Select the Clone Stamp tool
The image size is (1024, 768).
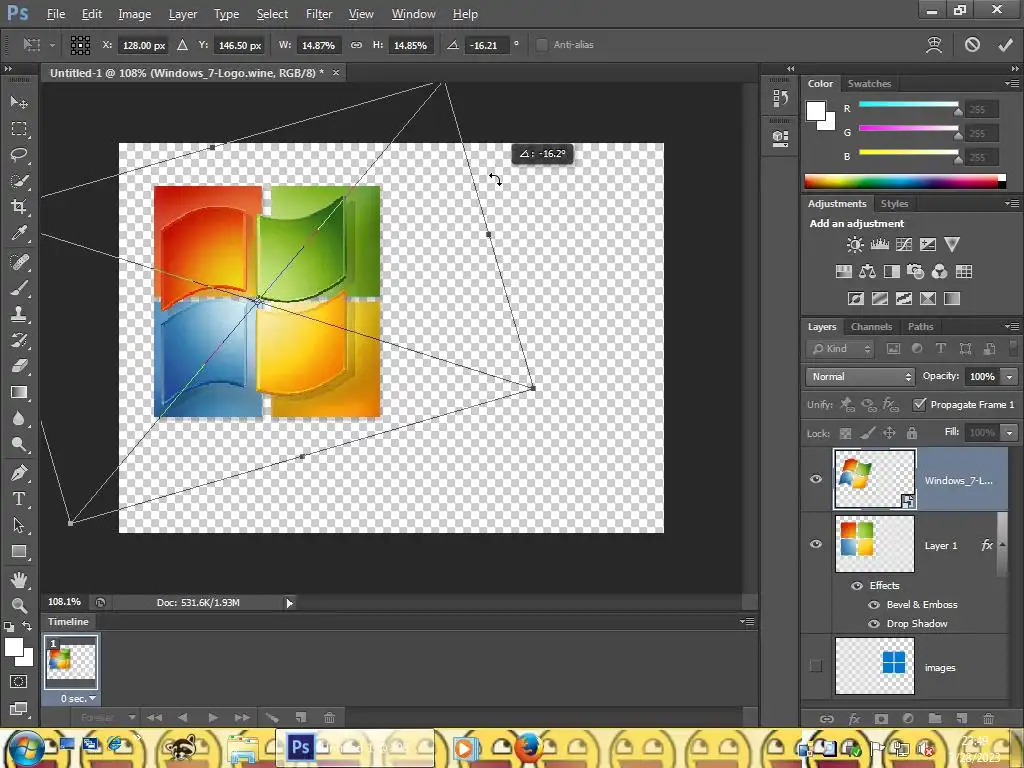19,314
